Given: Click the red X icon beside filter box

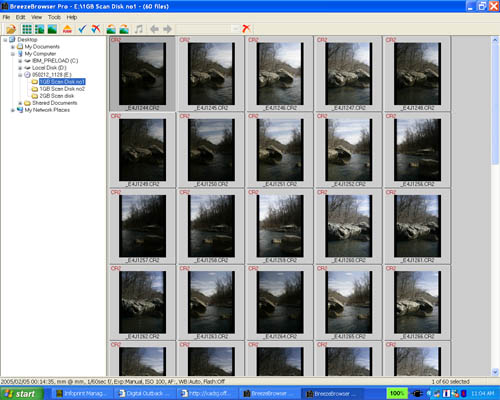Looking at the screenshot, I should tap(246, 29).
